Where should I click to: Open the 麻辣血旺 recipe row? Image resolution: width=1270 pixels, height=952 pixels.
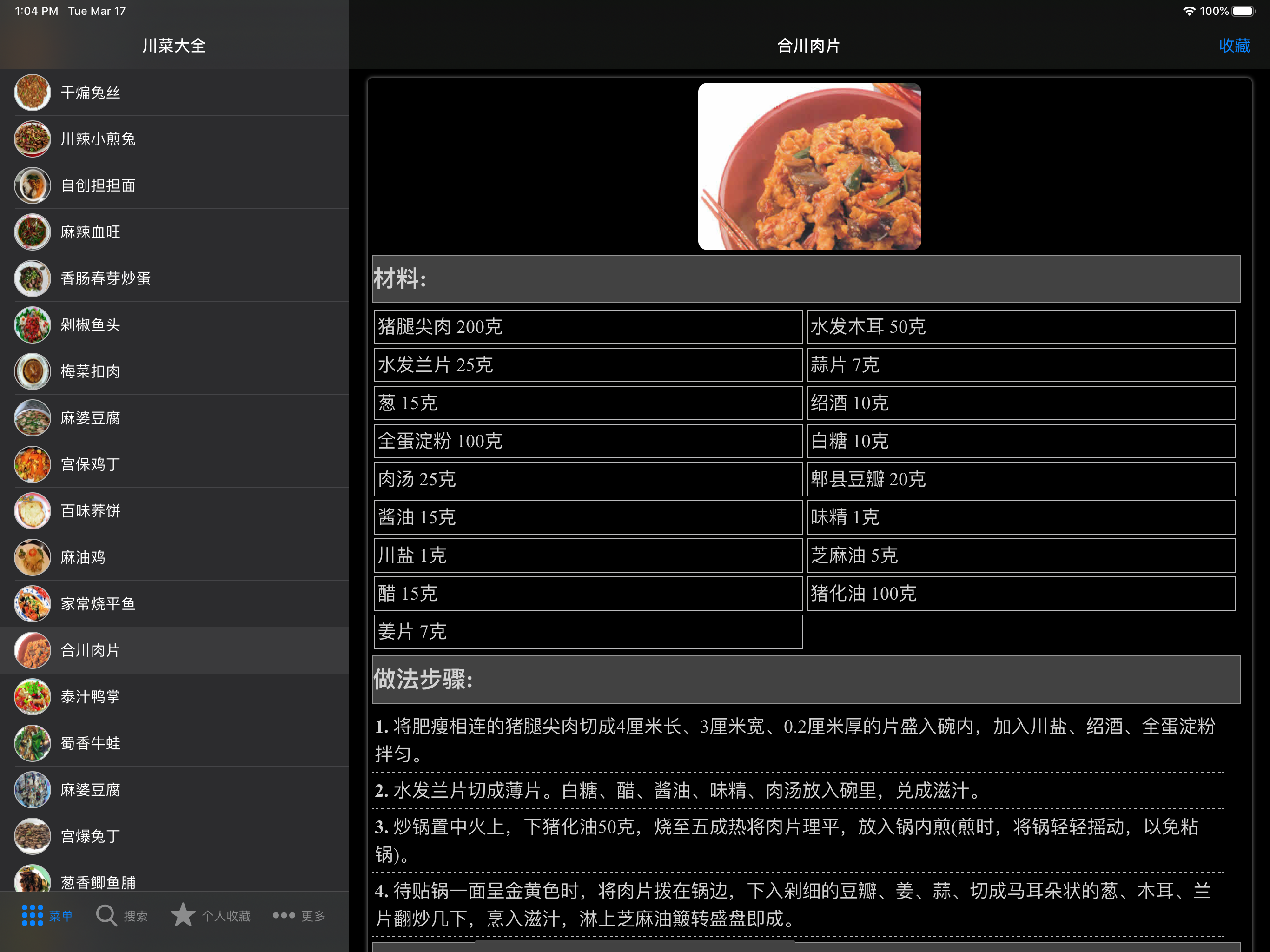(x=174, y=232)
